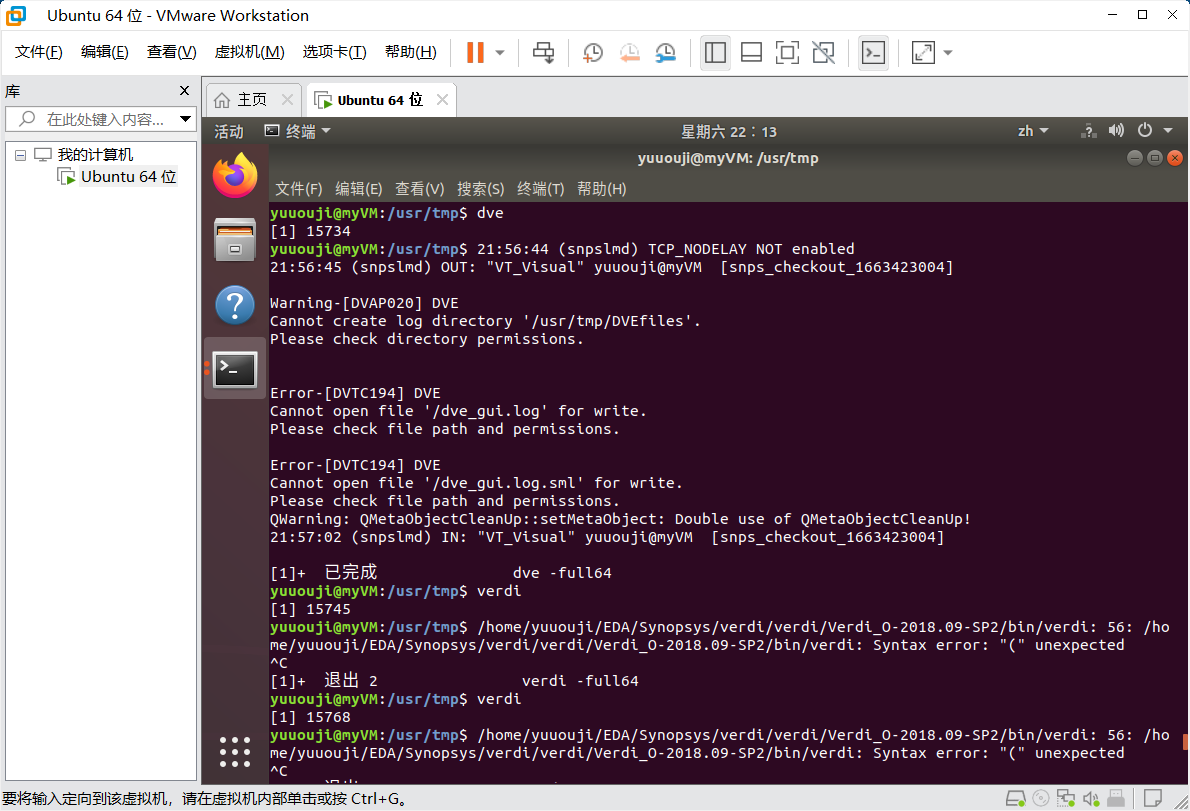Open the Help icon in the dock
This screenshot has height=811, width=1190.
click(x=234, y=305)
